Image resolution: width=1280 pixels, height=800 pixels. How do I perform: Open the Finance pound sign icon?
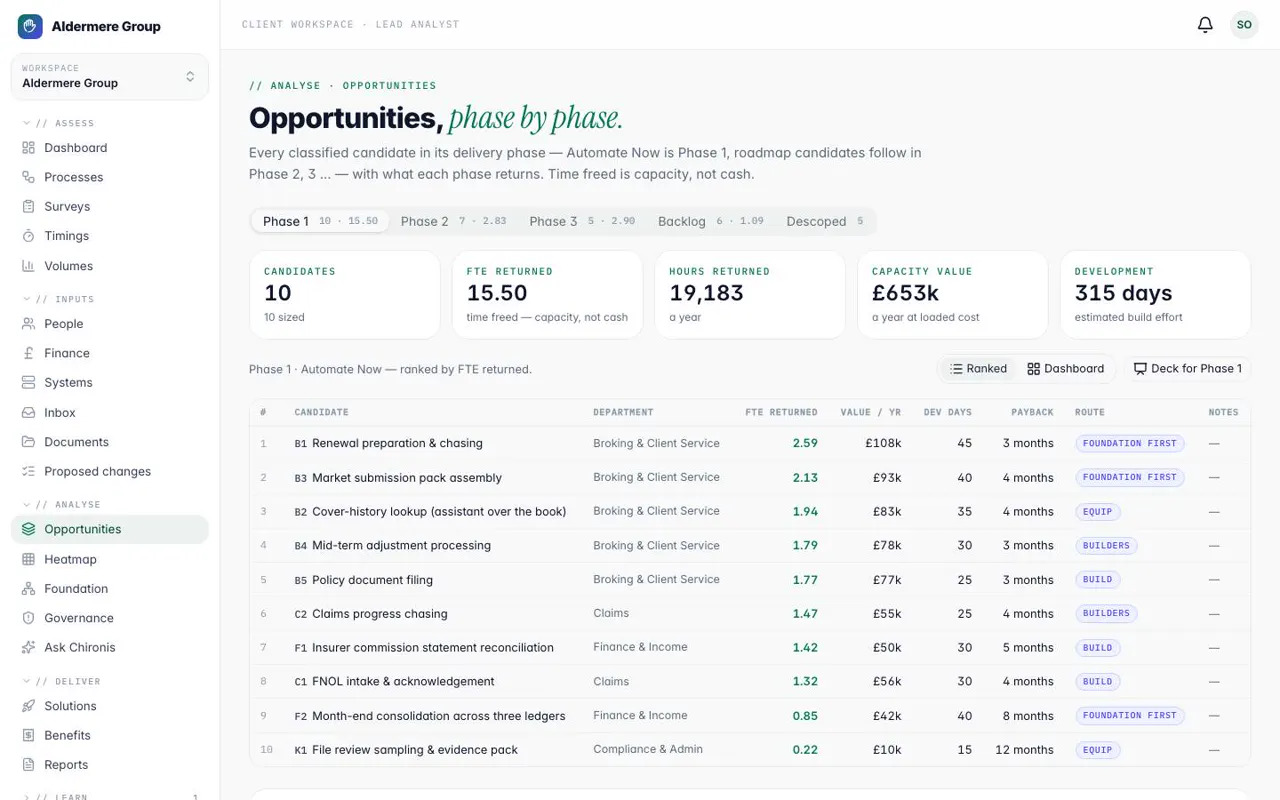click(28, 353)
